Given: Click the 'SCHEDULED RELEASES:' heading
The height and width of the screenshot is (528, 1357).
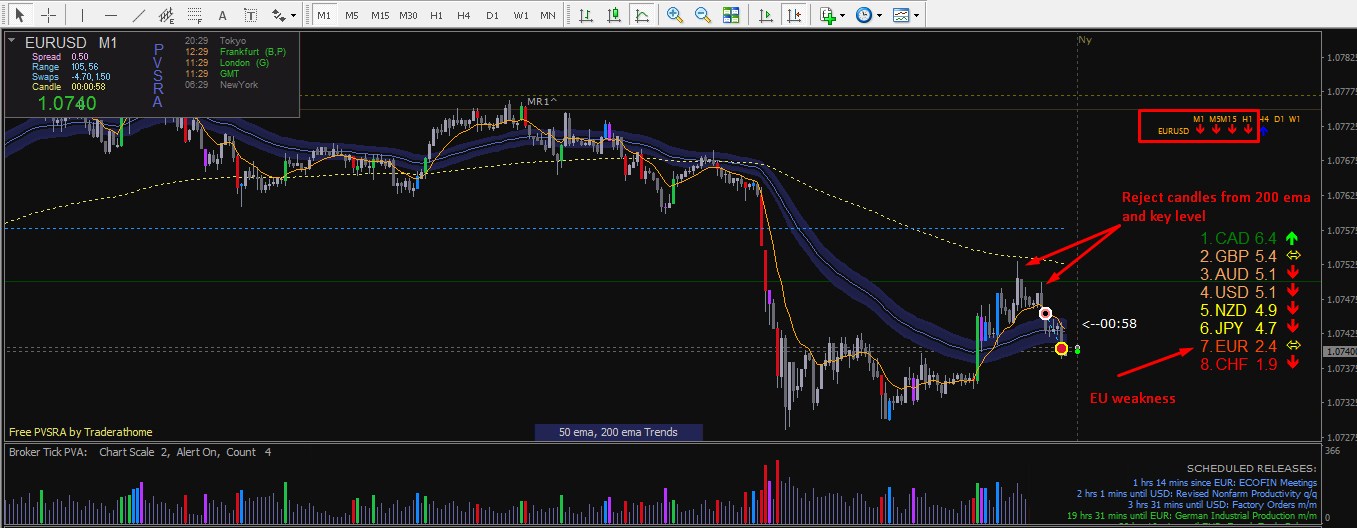Looking at the screenshot, I should point(1253,468).
